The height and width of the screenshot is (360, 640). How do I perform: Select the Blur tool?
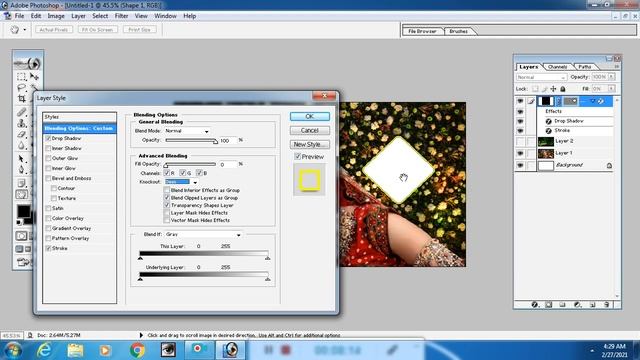tap(22, 145)
